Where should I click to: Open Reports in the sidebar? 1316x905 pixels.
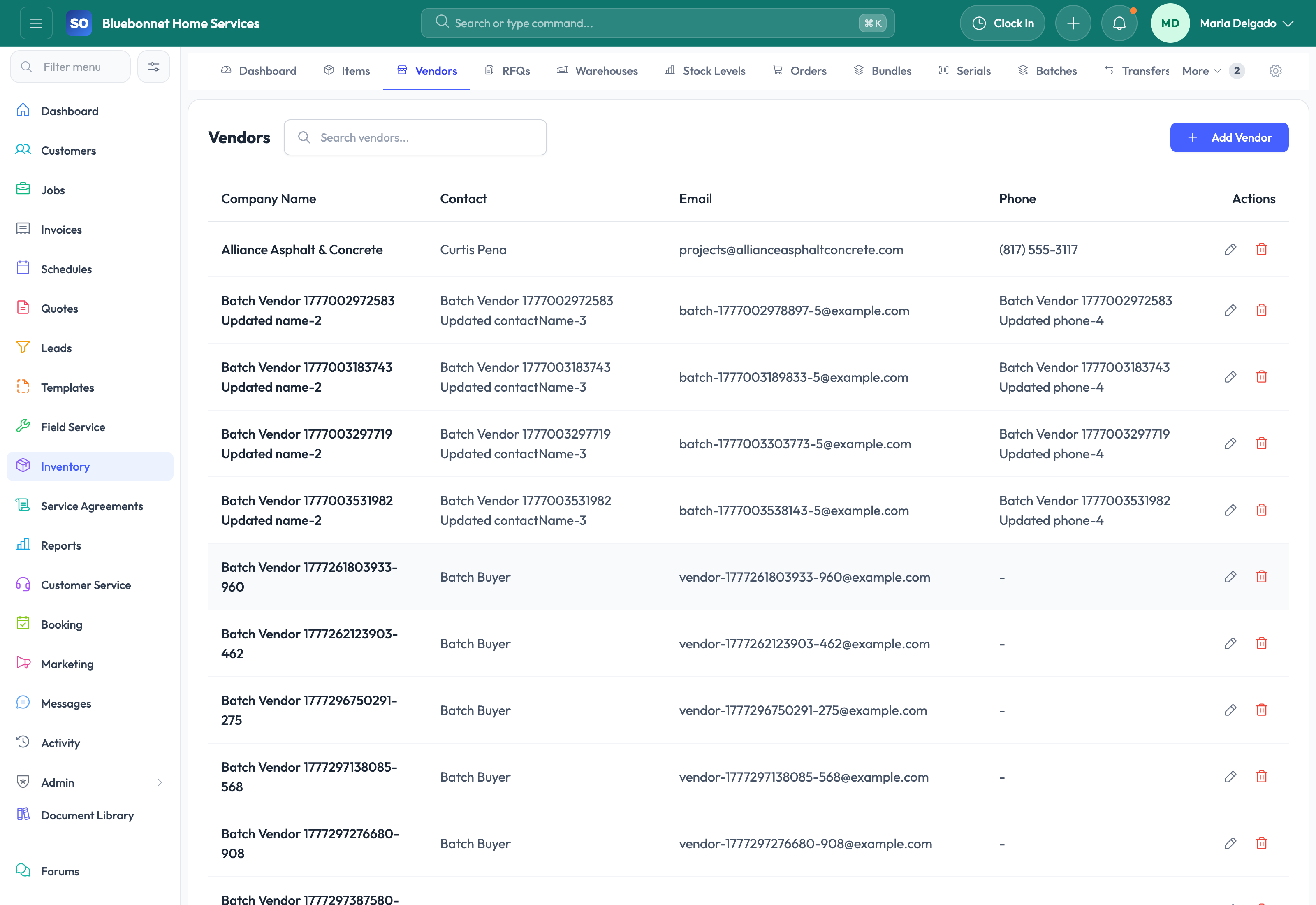tap(90, 545)
